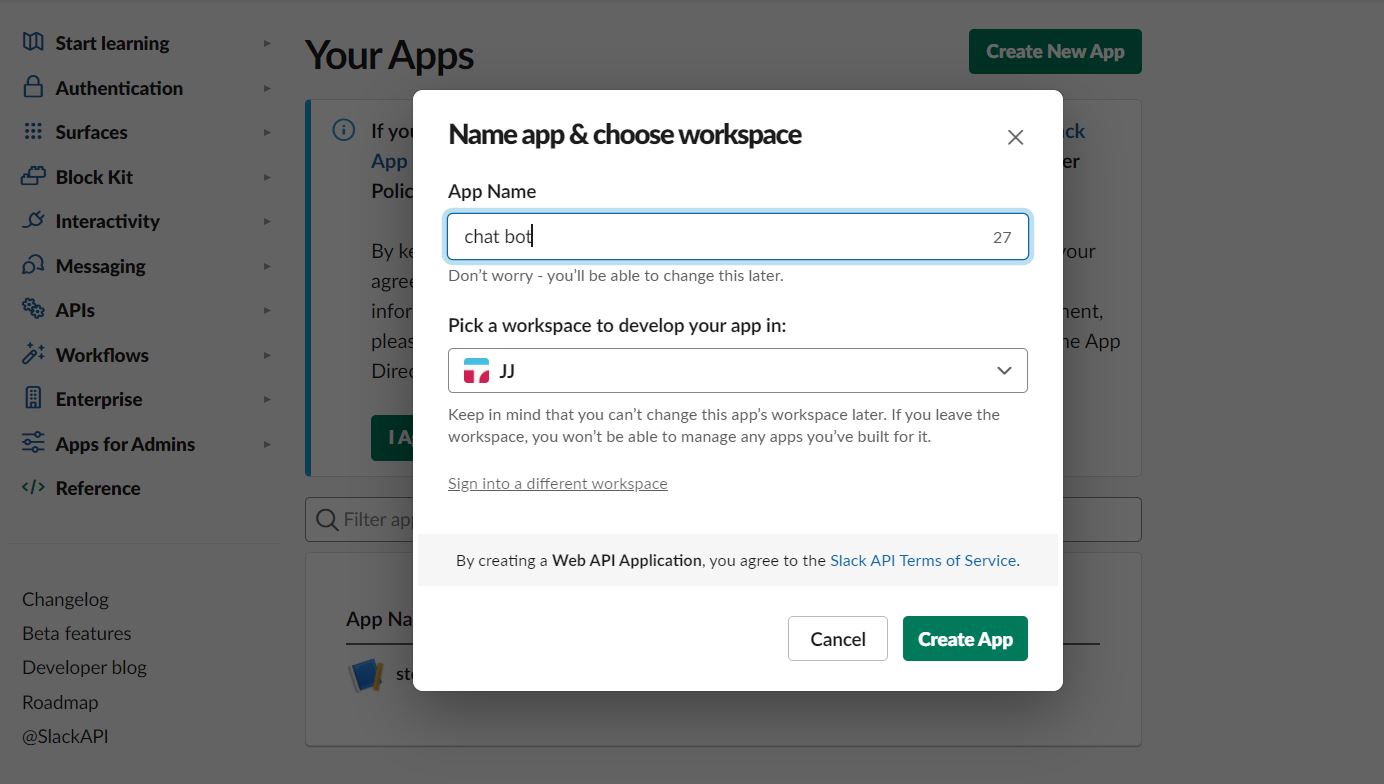The height and width of the screenshot is (784, 1384).
Task: Expand the Block Kit section arrow
Action: click(267, 177)
